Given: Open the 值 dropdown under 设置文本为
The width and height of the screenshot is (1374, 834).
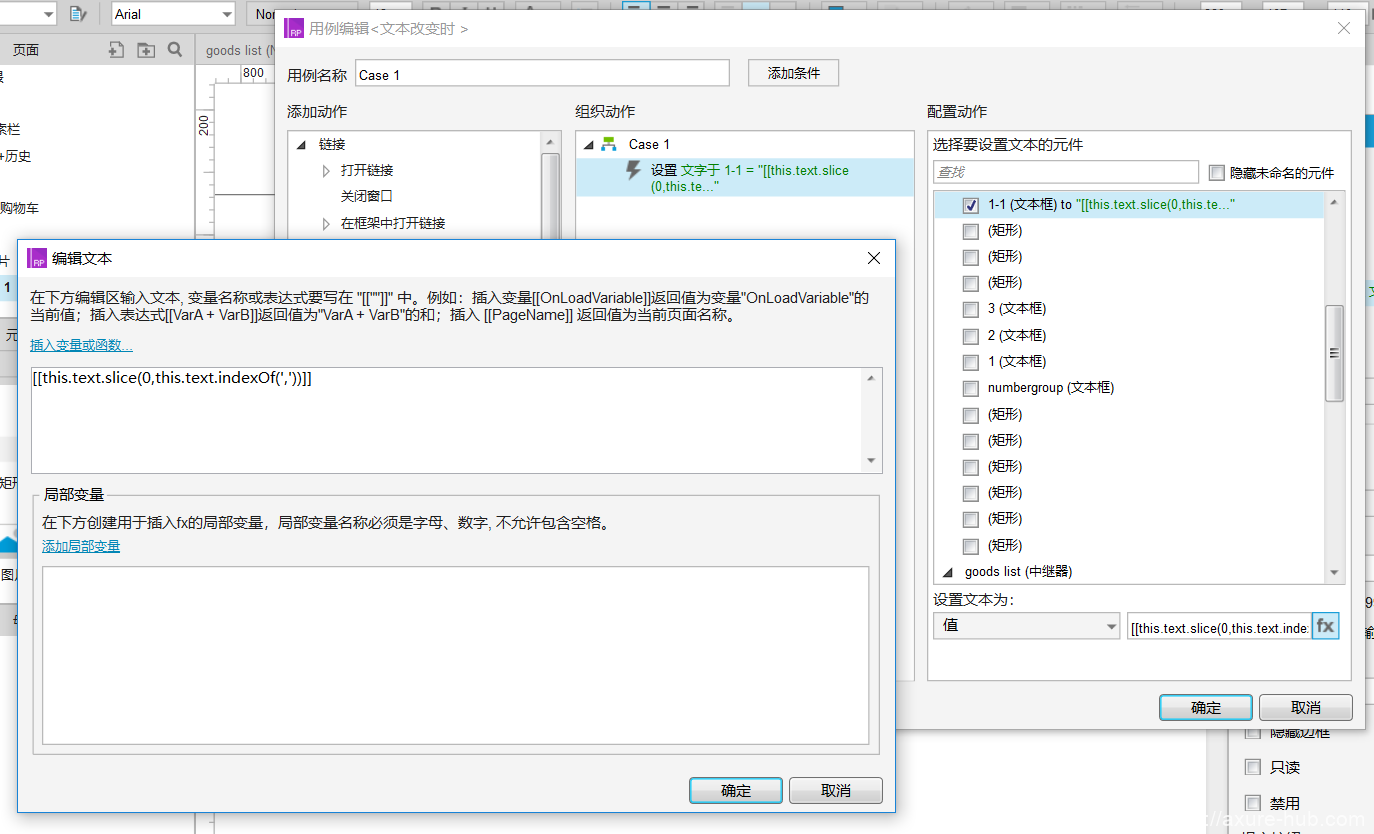Looking at the screenshot, I should [x=1026, y=626].
